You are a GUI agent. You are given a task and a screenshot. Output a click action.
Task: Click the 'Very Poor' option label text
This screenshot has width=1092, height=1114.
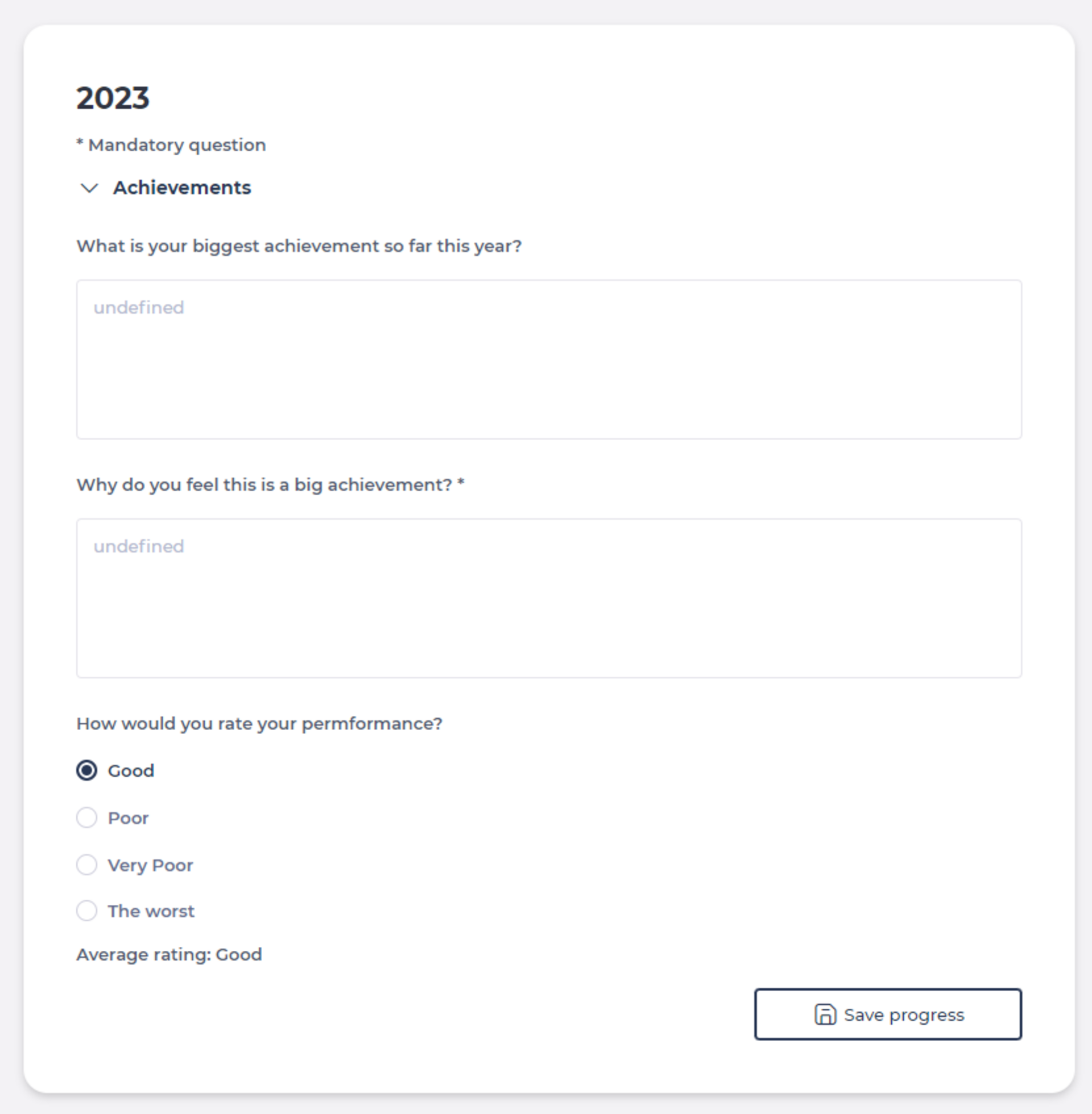pyautogui.click(x=150, y=864)
